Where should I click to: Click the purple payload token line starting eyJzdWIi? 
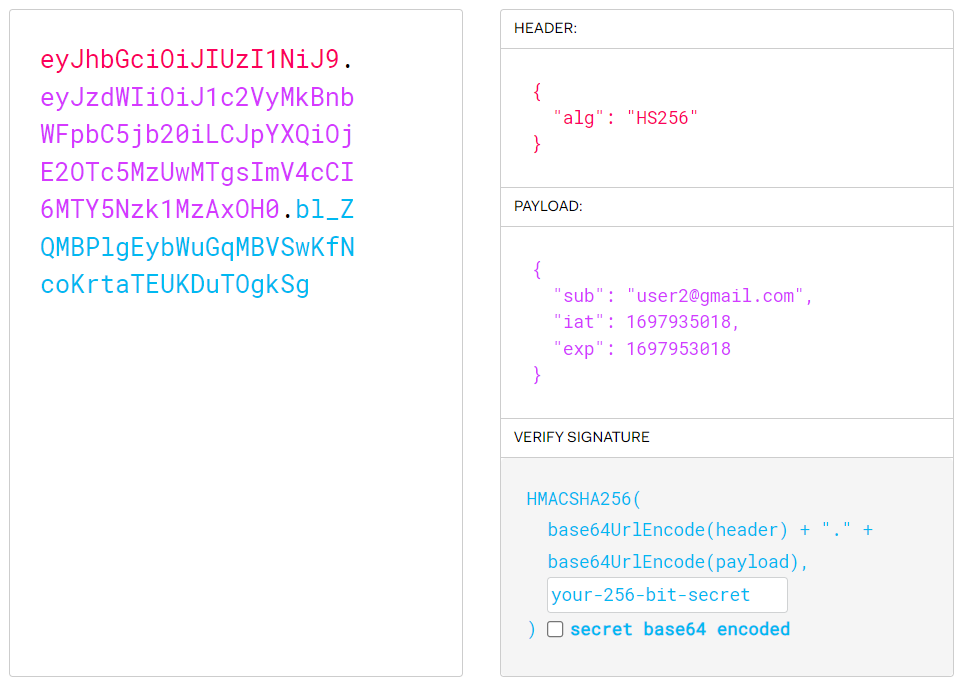(x=197, y=98)
